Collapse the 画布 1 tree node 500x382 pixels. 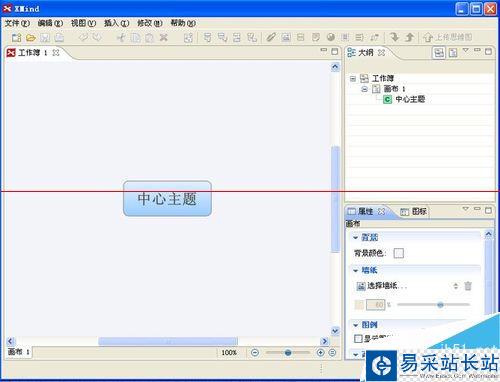tap(365, 89)
